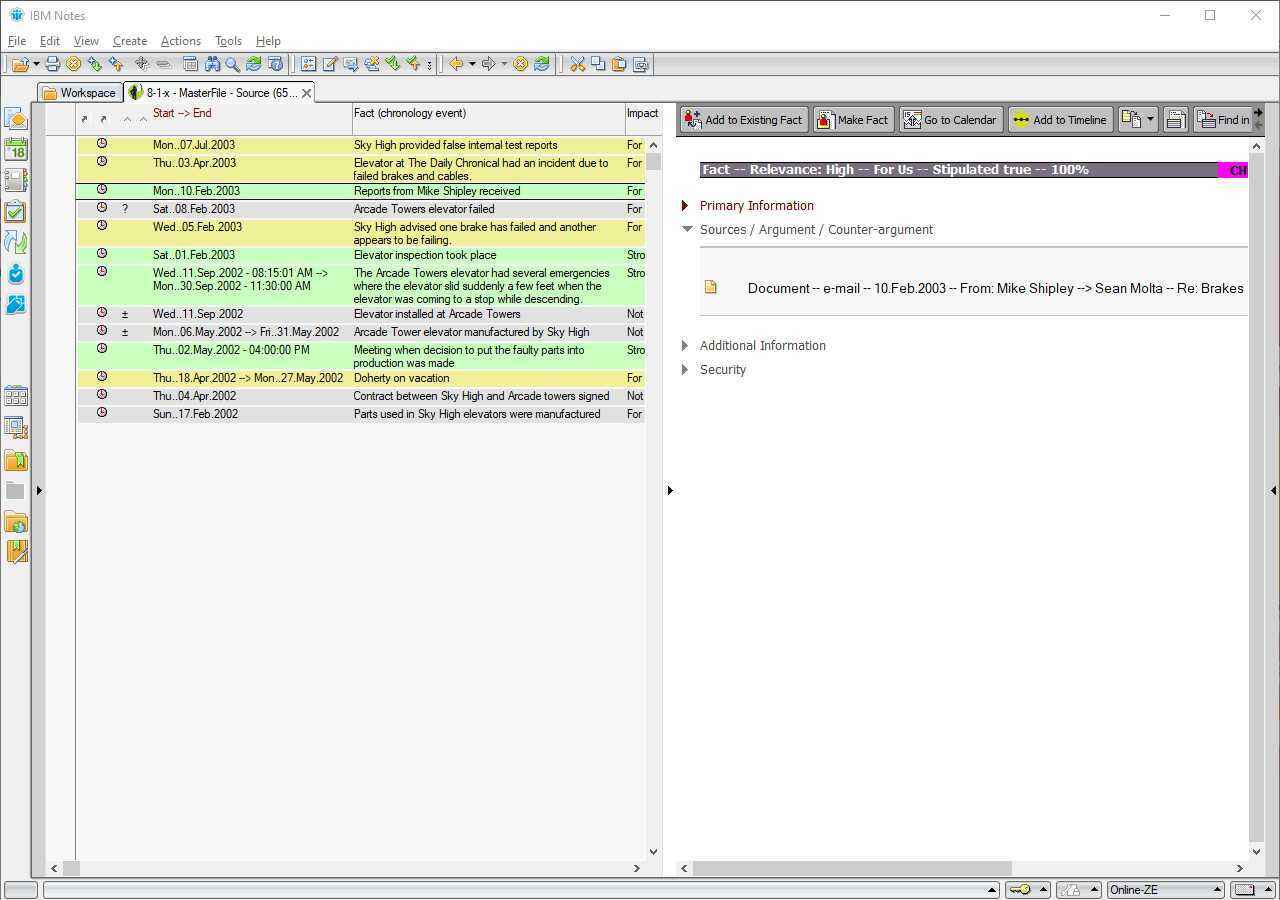The height and width of the screenshot is (900, 1280).
Task: Click the Contacts address book sidebar icon
Action: (16, 181)
